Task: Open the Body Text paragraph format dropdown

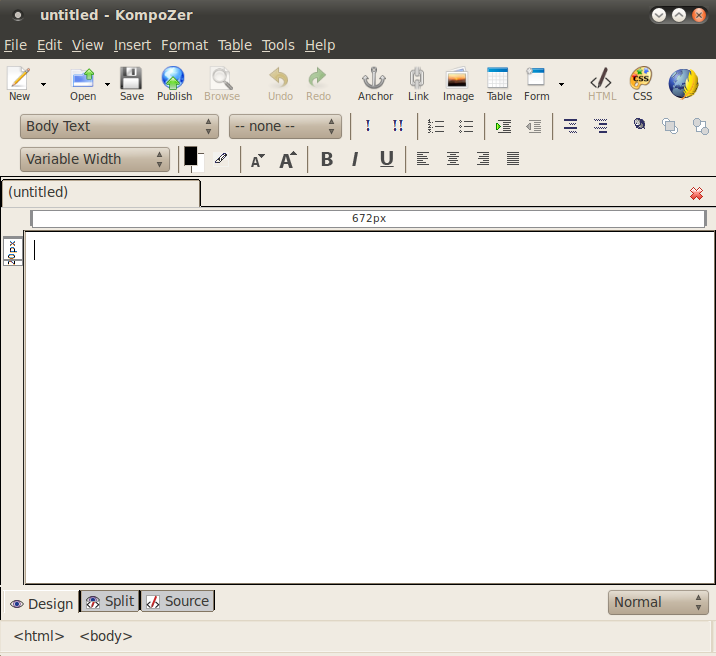Action: 119,126
